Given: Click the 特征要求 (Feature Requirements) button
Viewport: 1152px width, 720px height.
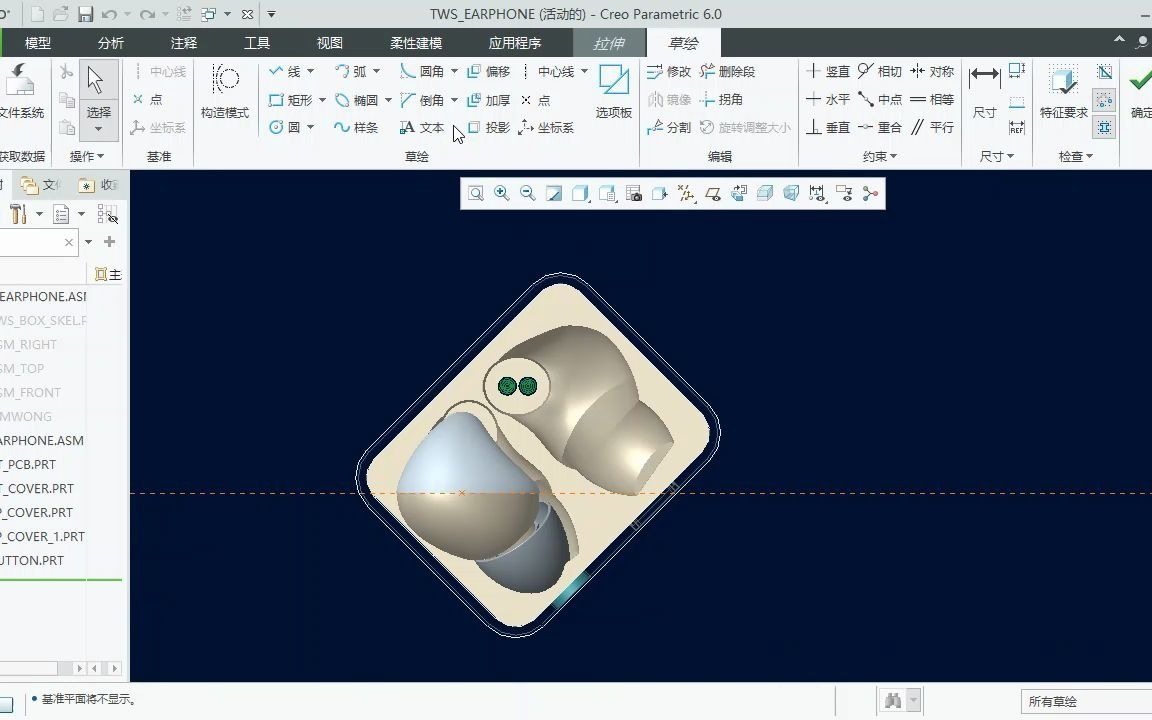Looking at the screenshot, I should point(1063,90).
